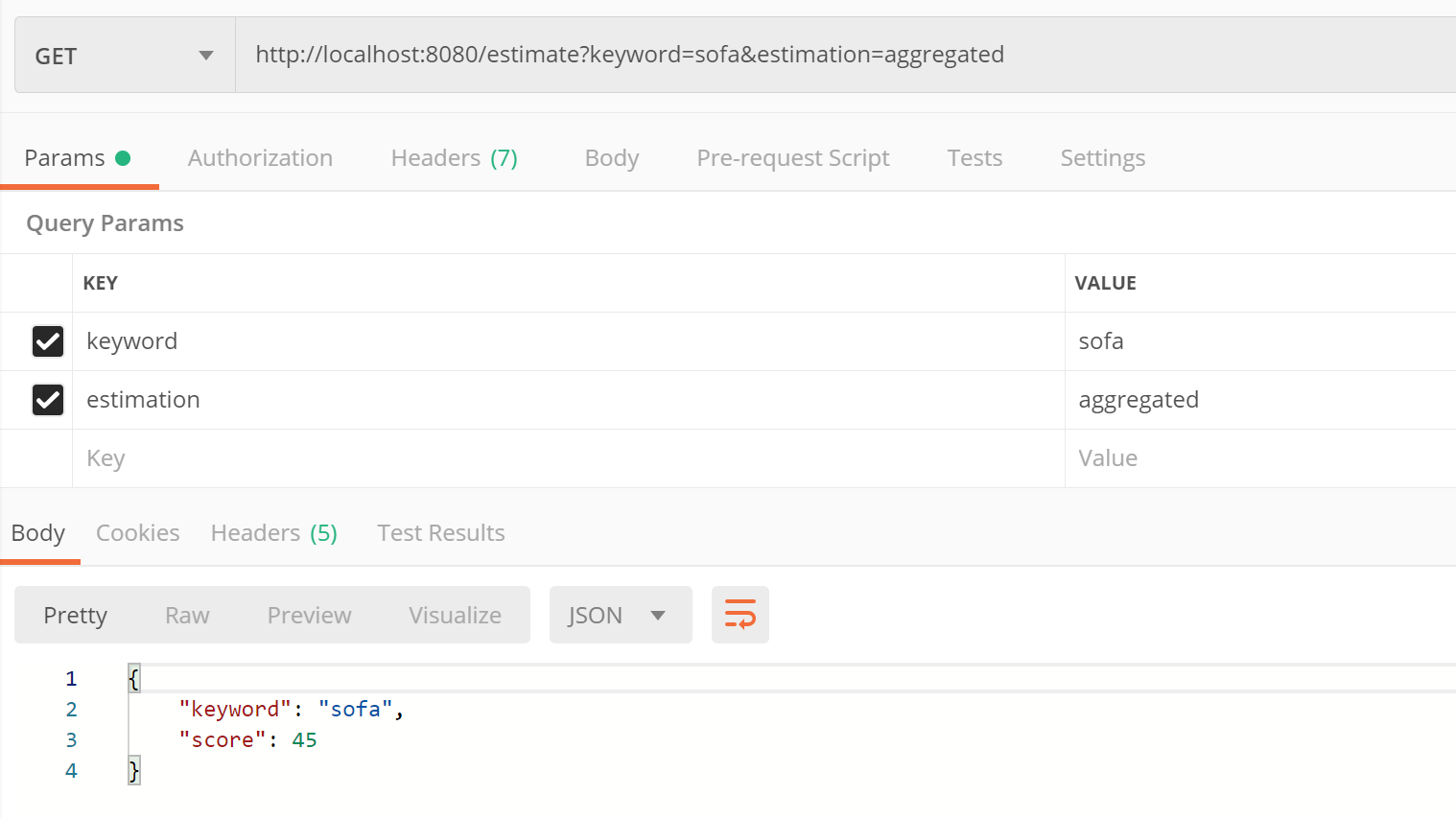1456x819 pixels.
Task: Open the Test Results tab
Action: [441, 533]
